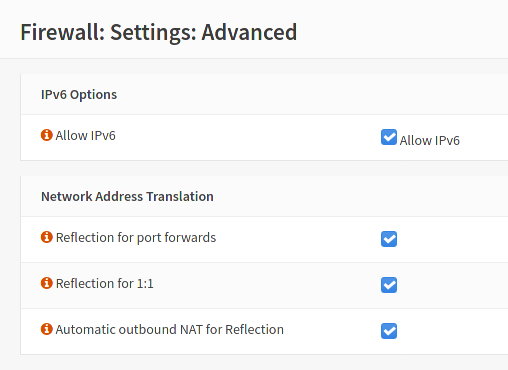Click the word Advanced in page title
The height and width of the screenshot is (370, 508).
(x=249, y=32)
